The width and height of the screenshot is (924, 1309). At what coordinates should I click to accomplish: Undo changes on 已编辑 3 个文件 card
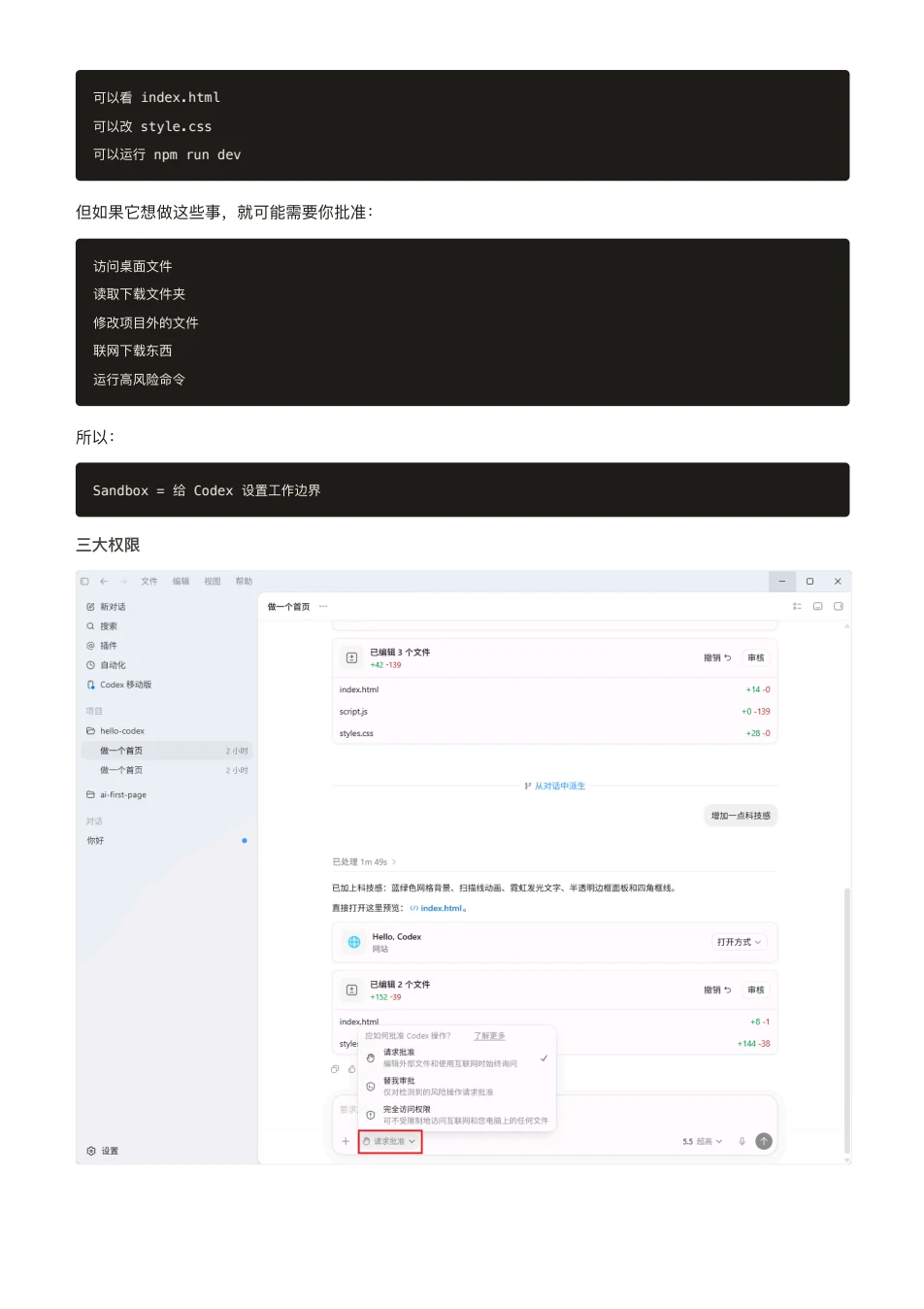point(717,658)
